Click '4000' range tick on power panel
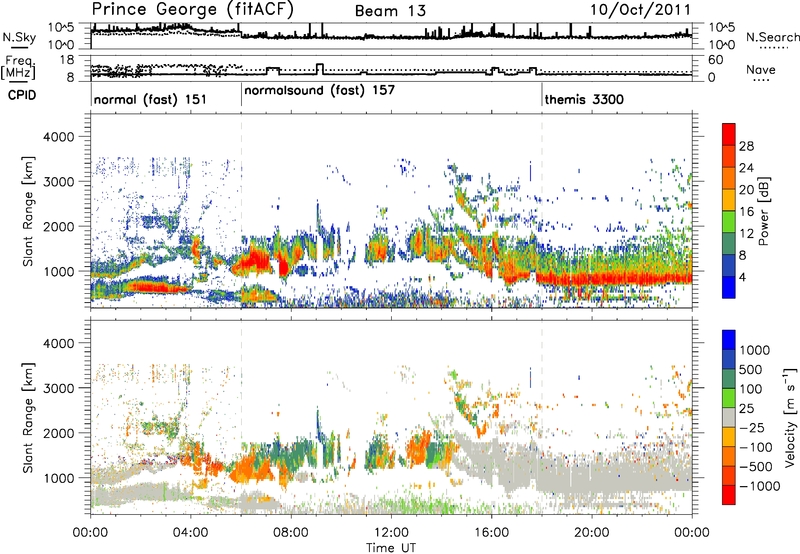Viewport: 800px width, 554px height. click(x=58, y=137)
